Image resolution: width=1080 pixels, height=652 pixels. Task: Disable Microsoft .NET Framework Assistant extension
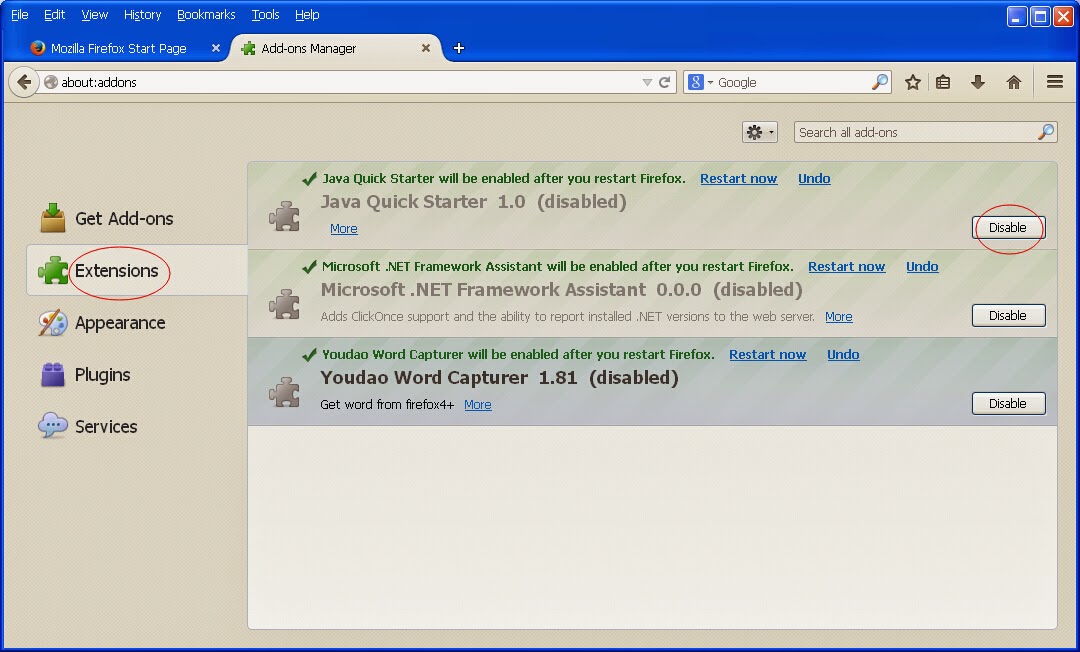(1008, 315)
